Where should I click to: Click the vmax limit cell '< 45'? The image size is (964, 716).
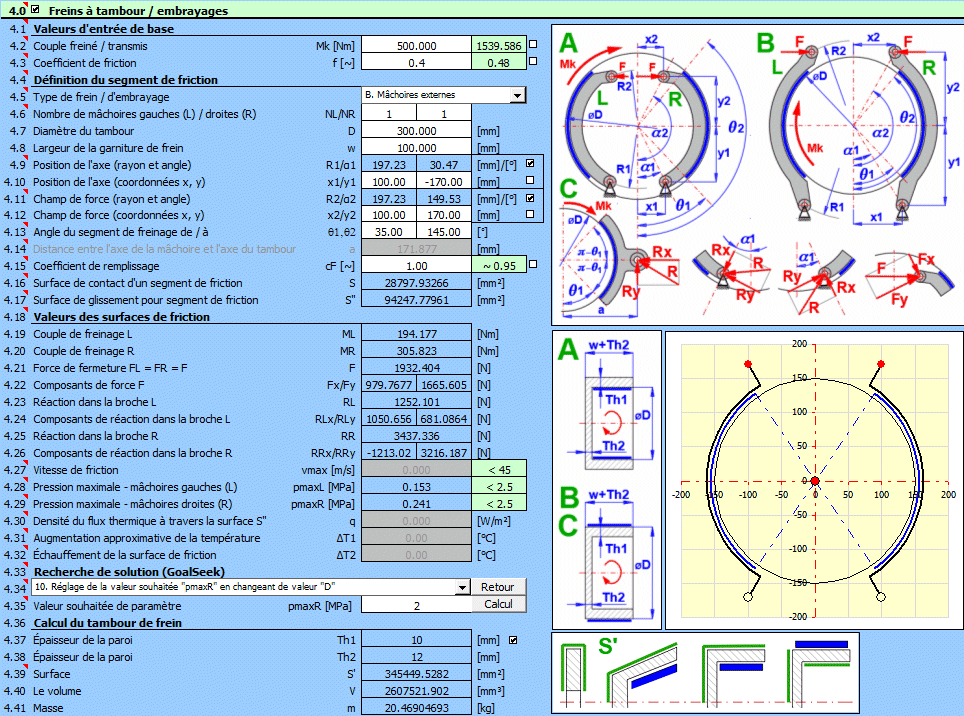point(499,470)
